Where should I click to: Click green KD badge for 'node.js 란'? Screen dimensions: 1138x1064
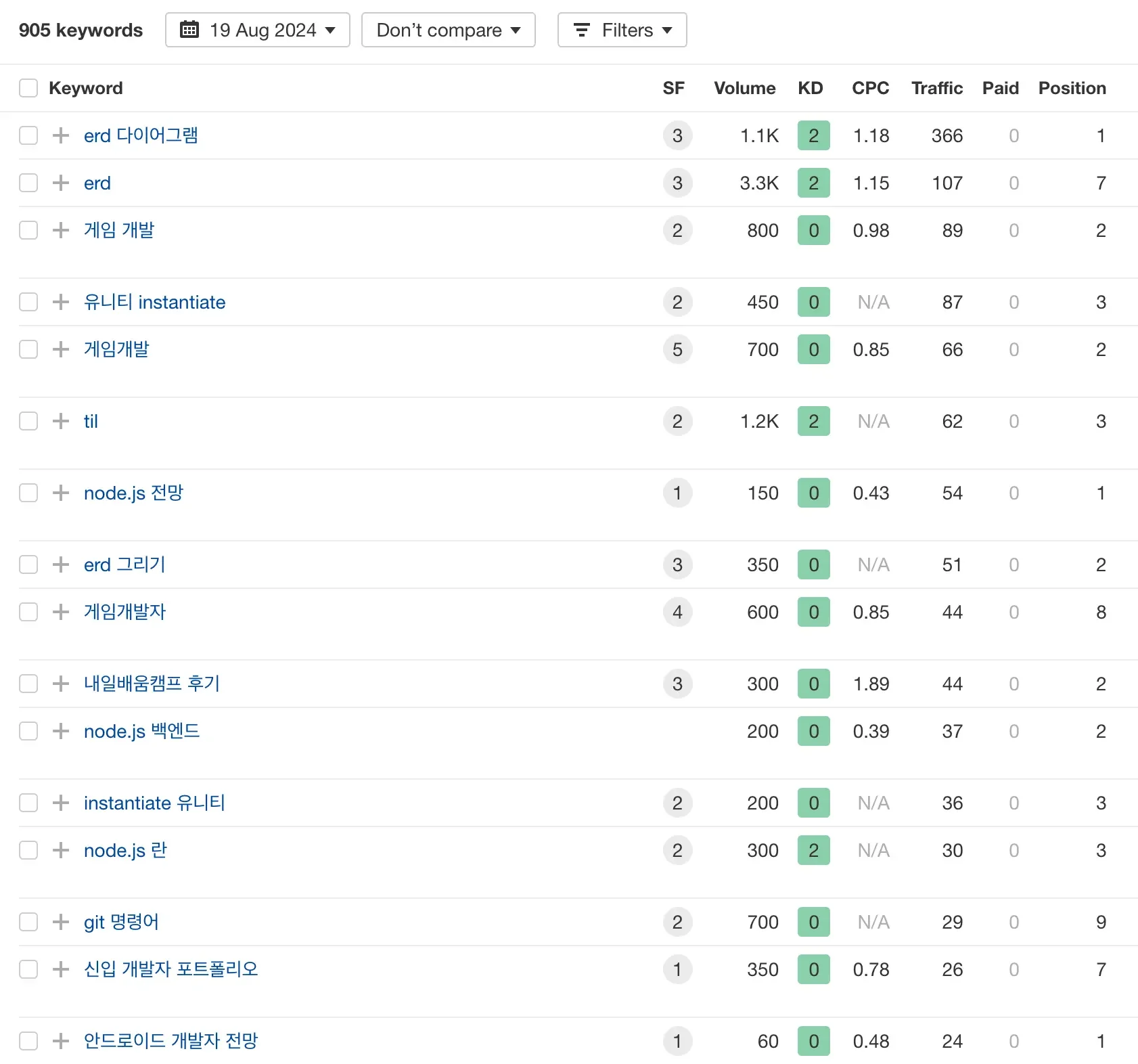pyautogui.click(x=813, y=850)
